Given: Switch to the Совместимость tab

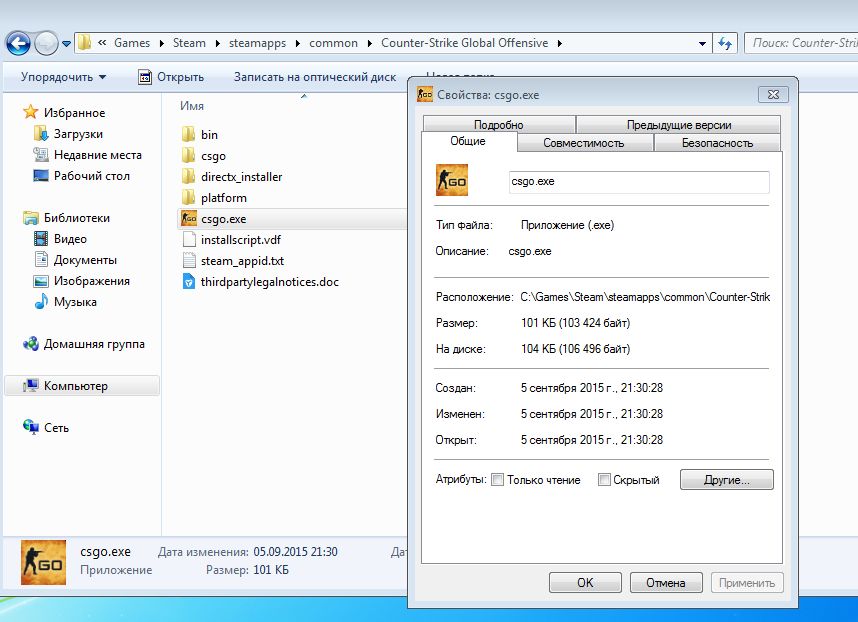Looking at the screenshot, I should 583,143.
